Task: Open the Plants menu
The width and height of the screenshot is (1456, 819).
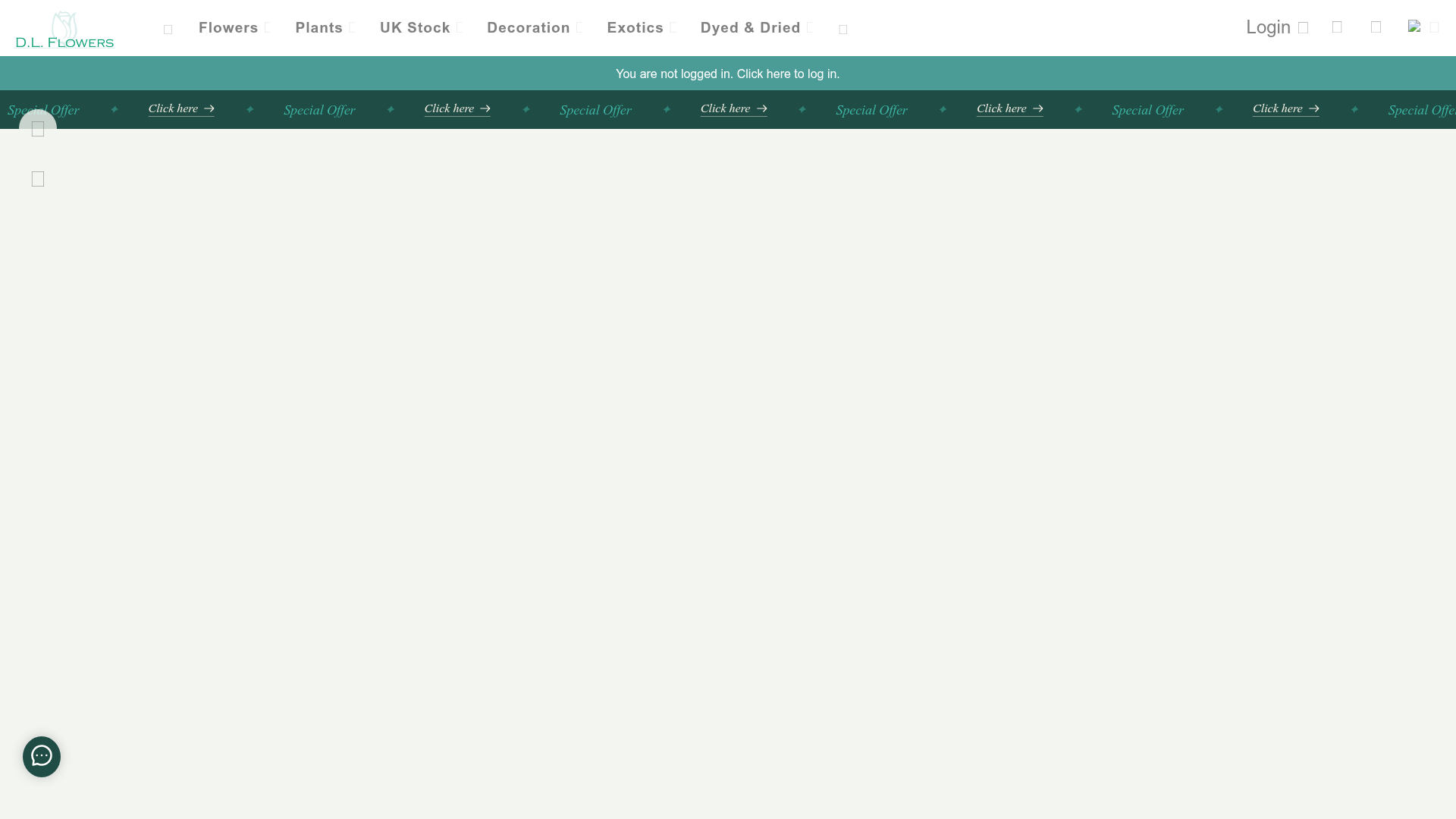Action: pyautogui.click(x=319, y=28)
